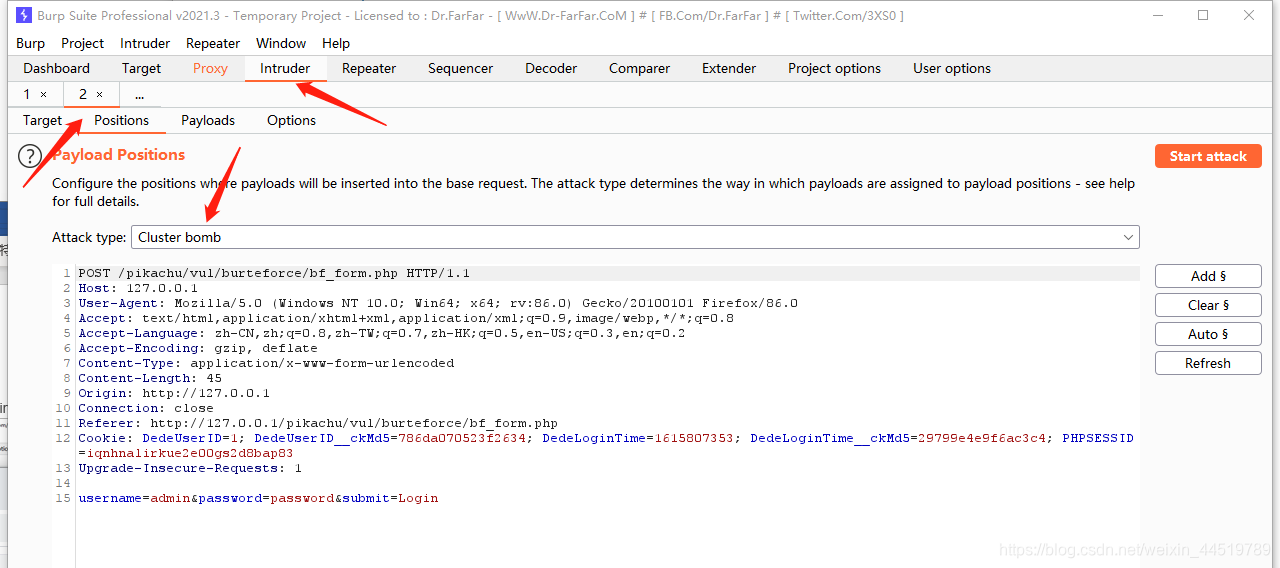Switch to the Dashboard tab
The image size is (1280, 568).
click(x=57, y=68)
